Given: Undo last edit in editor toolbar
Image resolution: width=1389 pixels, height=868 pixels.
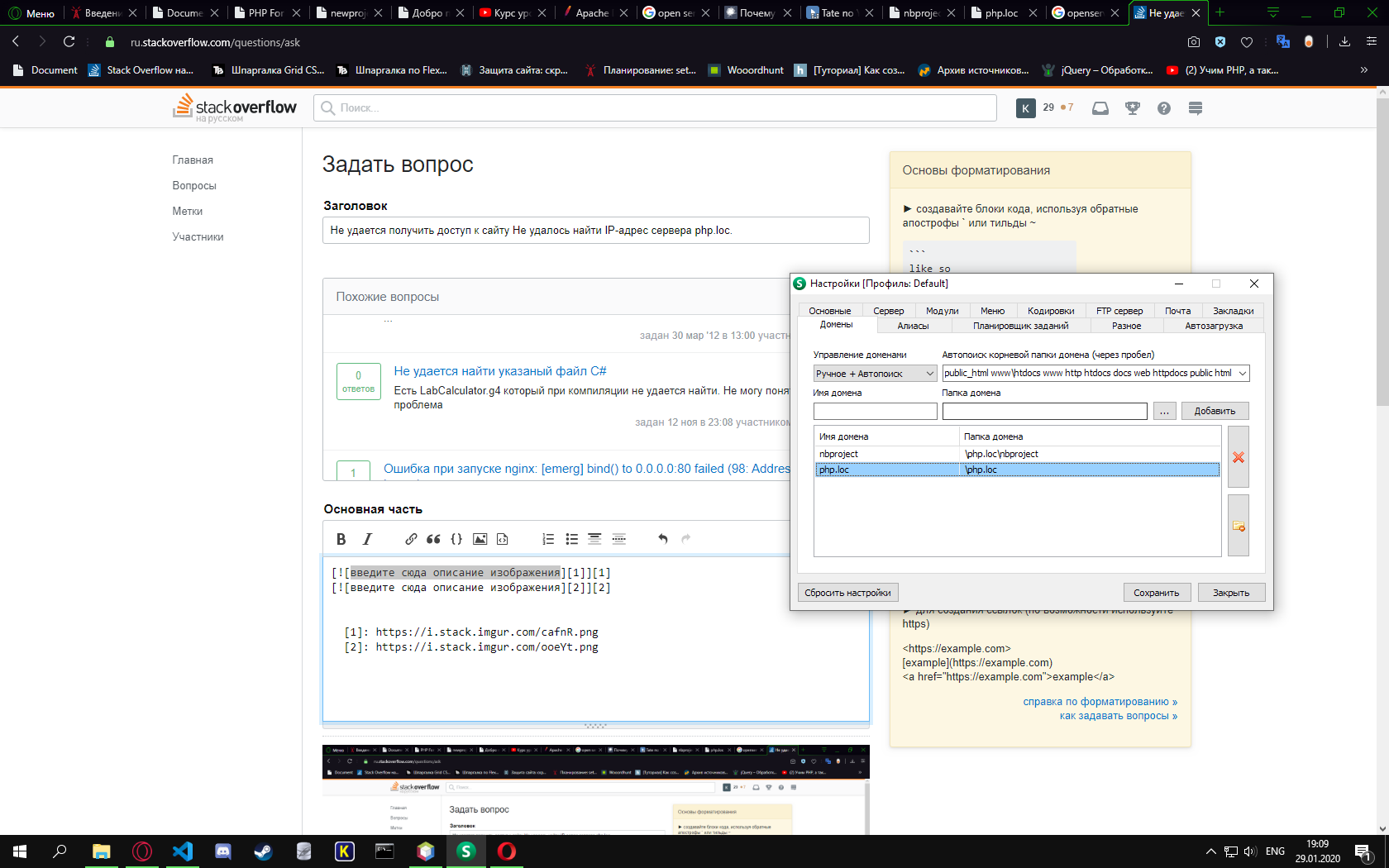Looking at the screenshot, I should [x=662, y=539].
